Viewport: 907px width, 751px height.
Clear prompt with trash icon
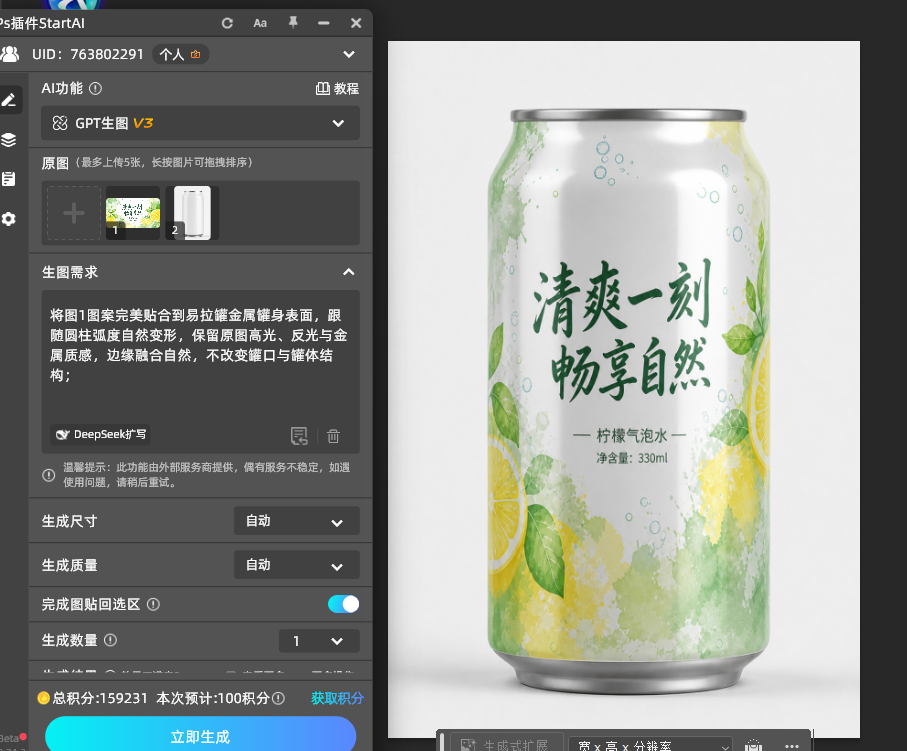click(x=333, y=436)
